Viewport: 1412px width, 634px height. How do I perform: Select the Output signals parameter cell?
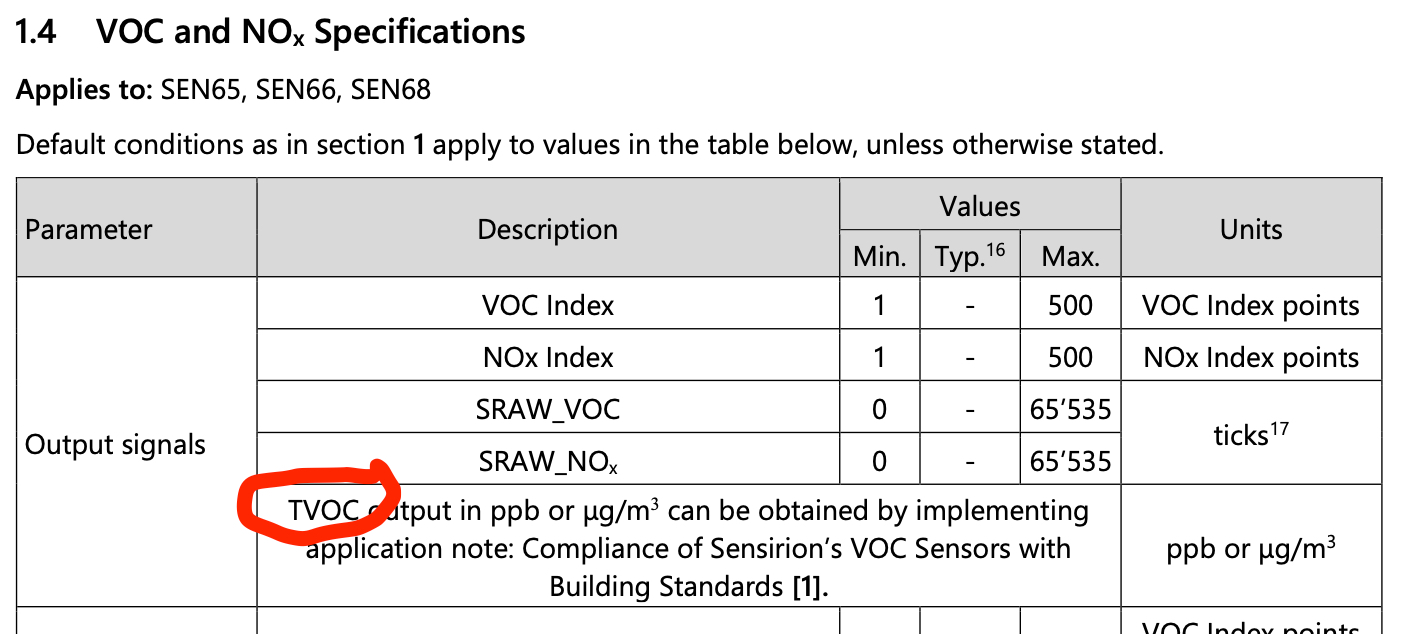(115, 444)
